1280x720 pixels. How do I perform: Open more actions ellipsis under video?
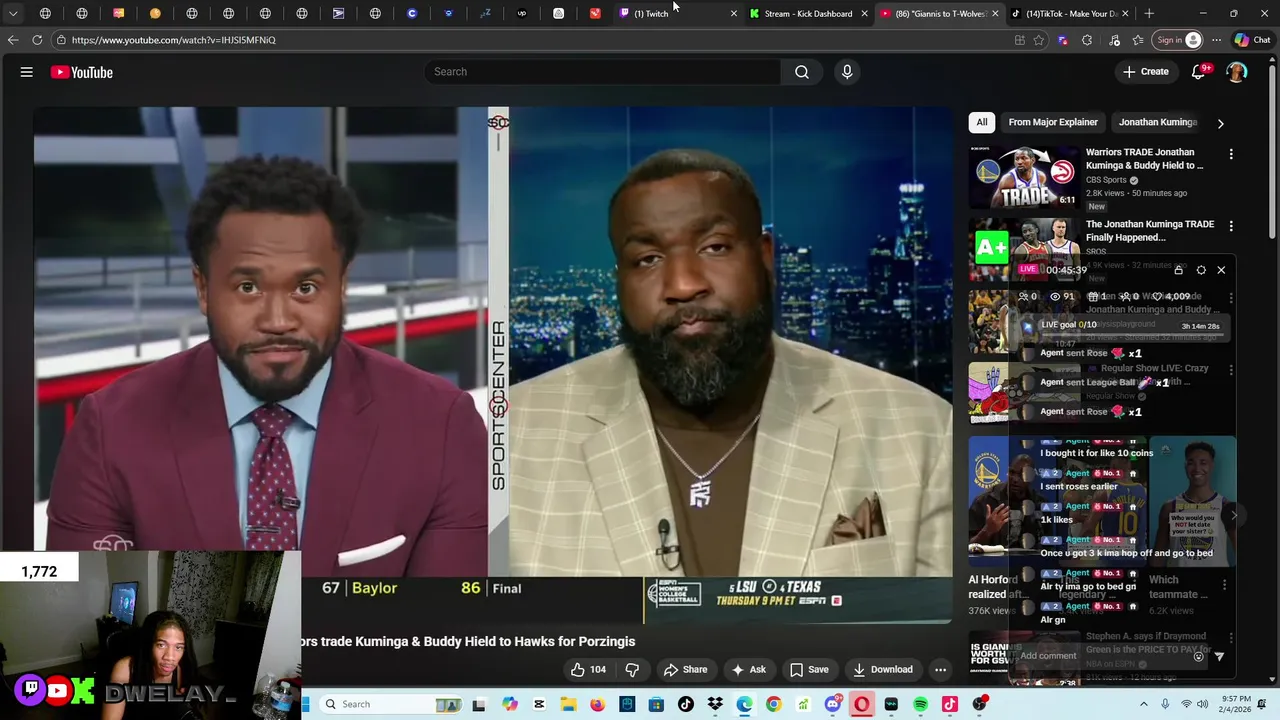click(940, 670)
